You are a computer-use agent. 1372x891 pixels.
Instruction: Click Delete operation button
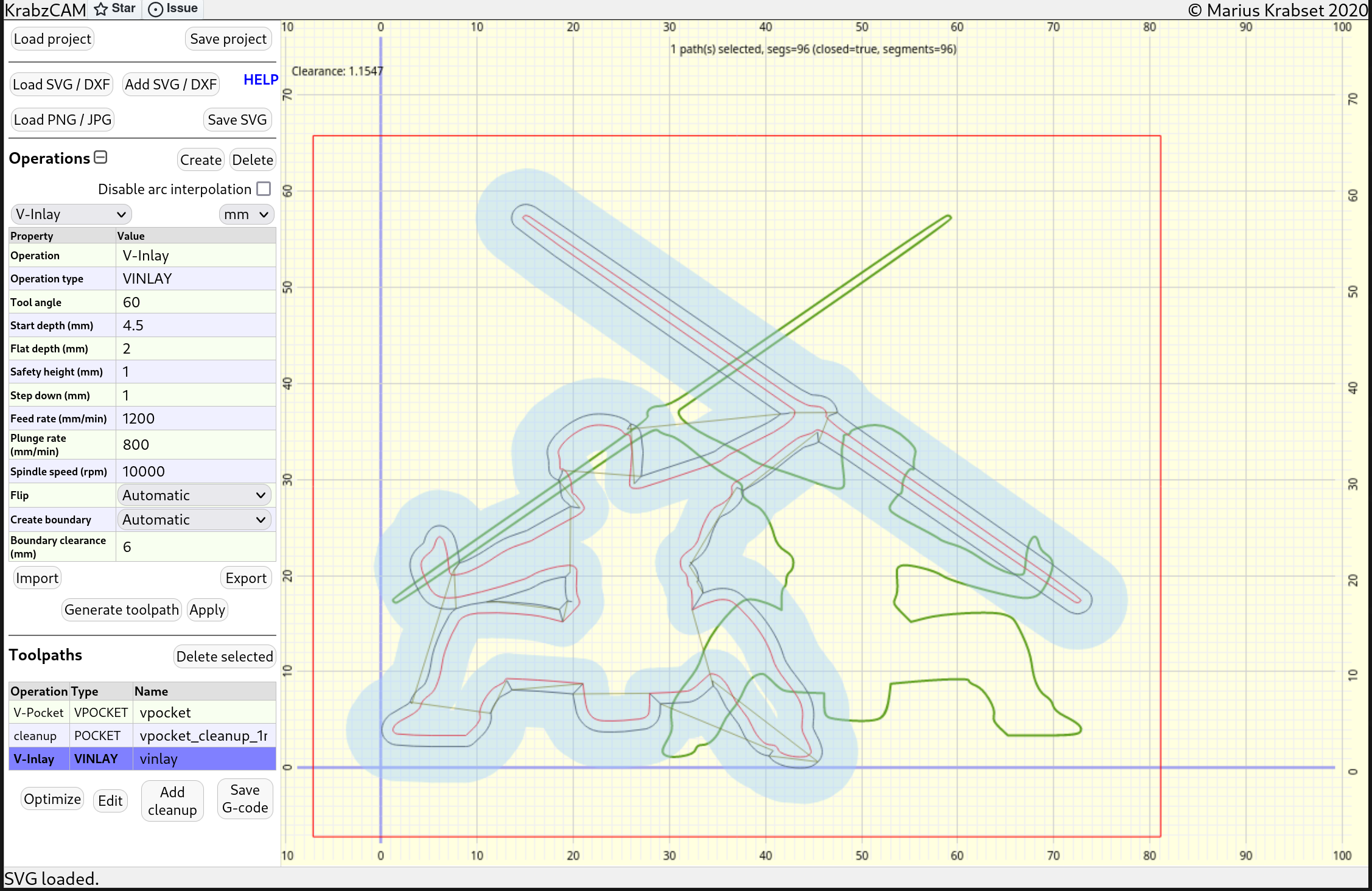coord(253,160)
